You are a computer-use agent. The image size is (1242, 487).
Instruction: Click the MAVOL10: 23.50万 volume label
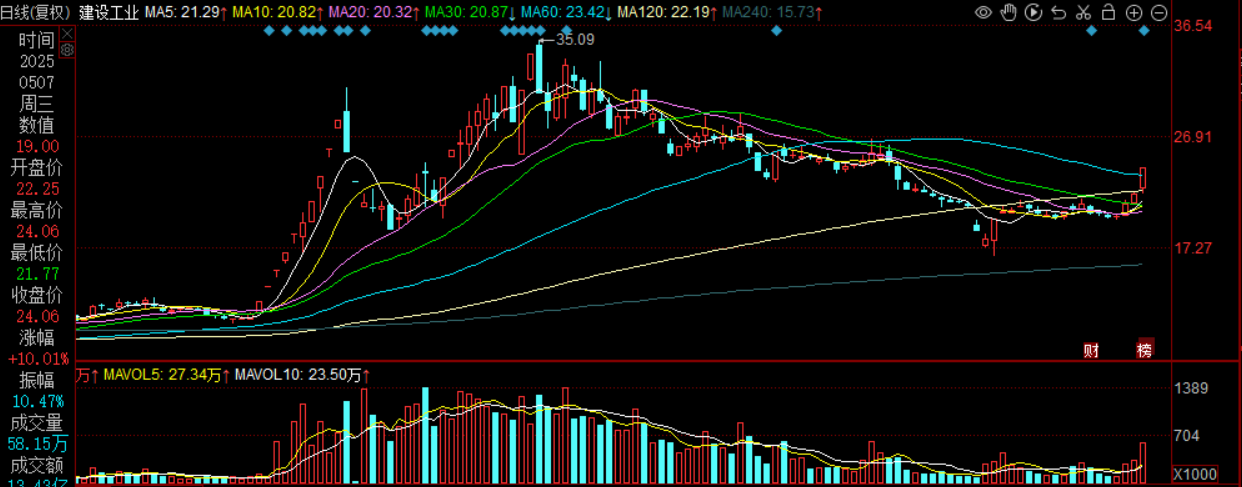click(302, 376)
